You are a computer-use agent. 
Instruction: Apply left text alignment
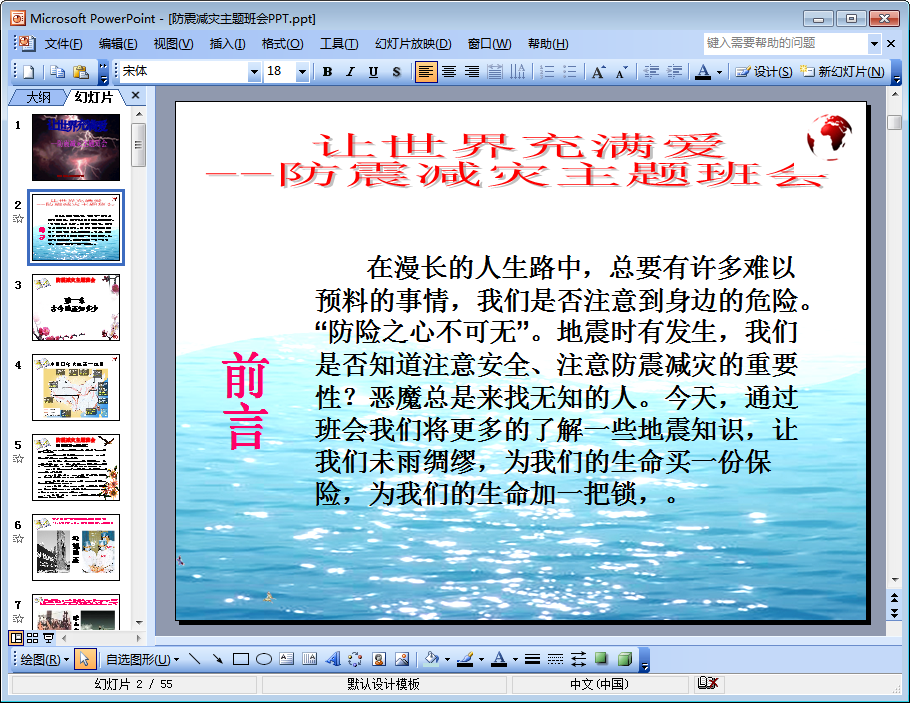click(426, 72)
